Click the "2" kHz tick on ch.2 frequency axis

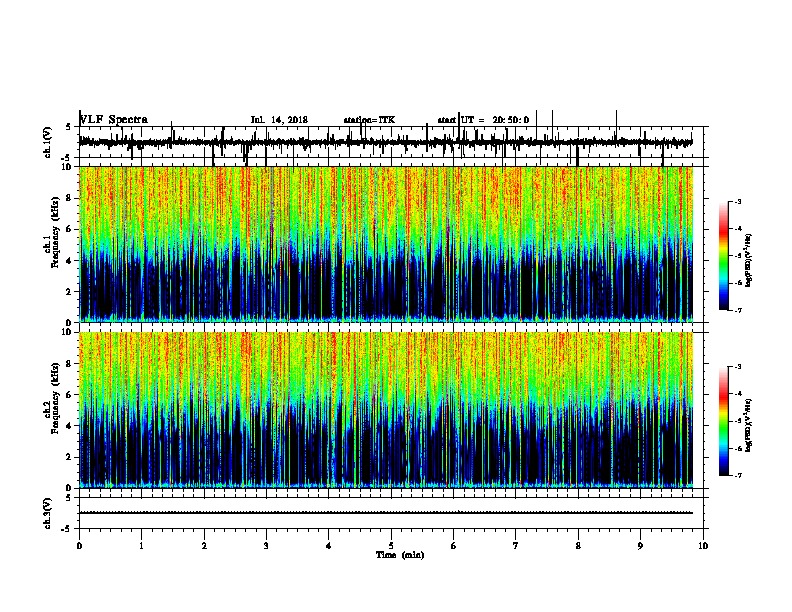[x=69, y=457]
